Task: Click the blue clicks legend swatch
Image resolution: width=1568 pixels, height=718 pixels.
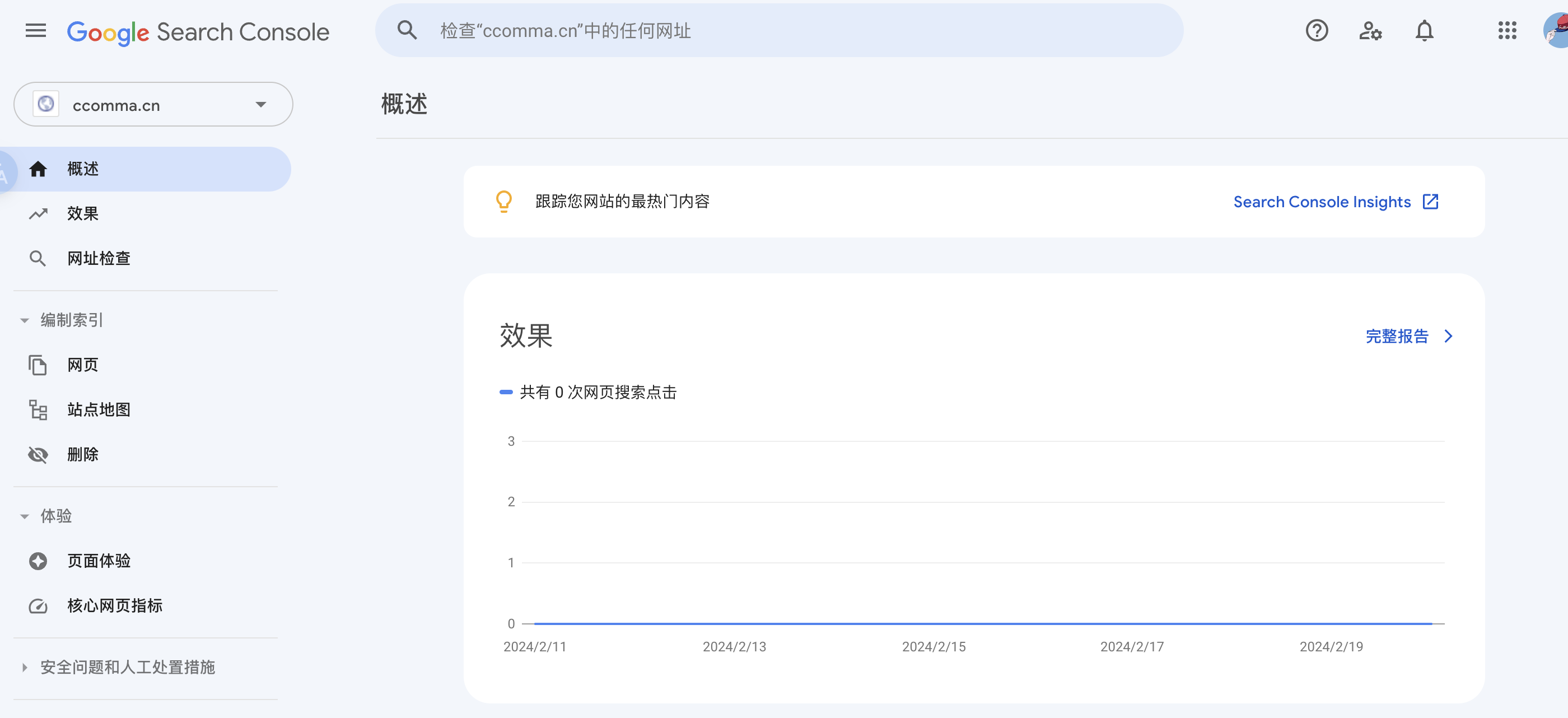Action: point(506,392)
